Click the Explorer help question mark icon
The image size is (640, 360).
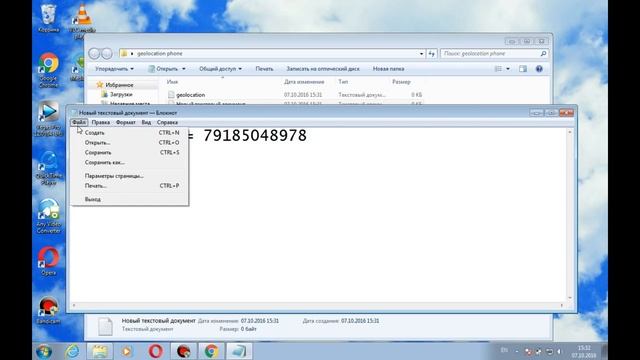click(539, 69)
